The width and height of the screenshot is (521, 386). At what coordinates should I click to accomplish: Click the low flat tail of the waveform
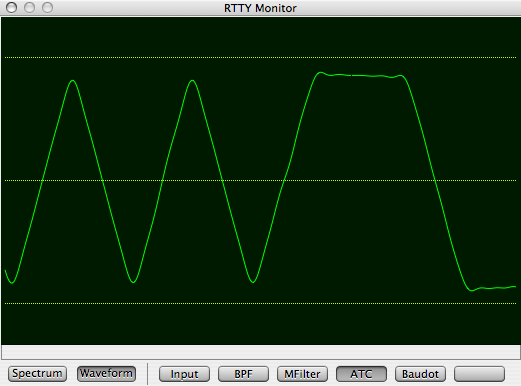point(493,288)
